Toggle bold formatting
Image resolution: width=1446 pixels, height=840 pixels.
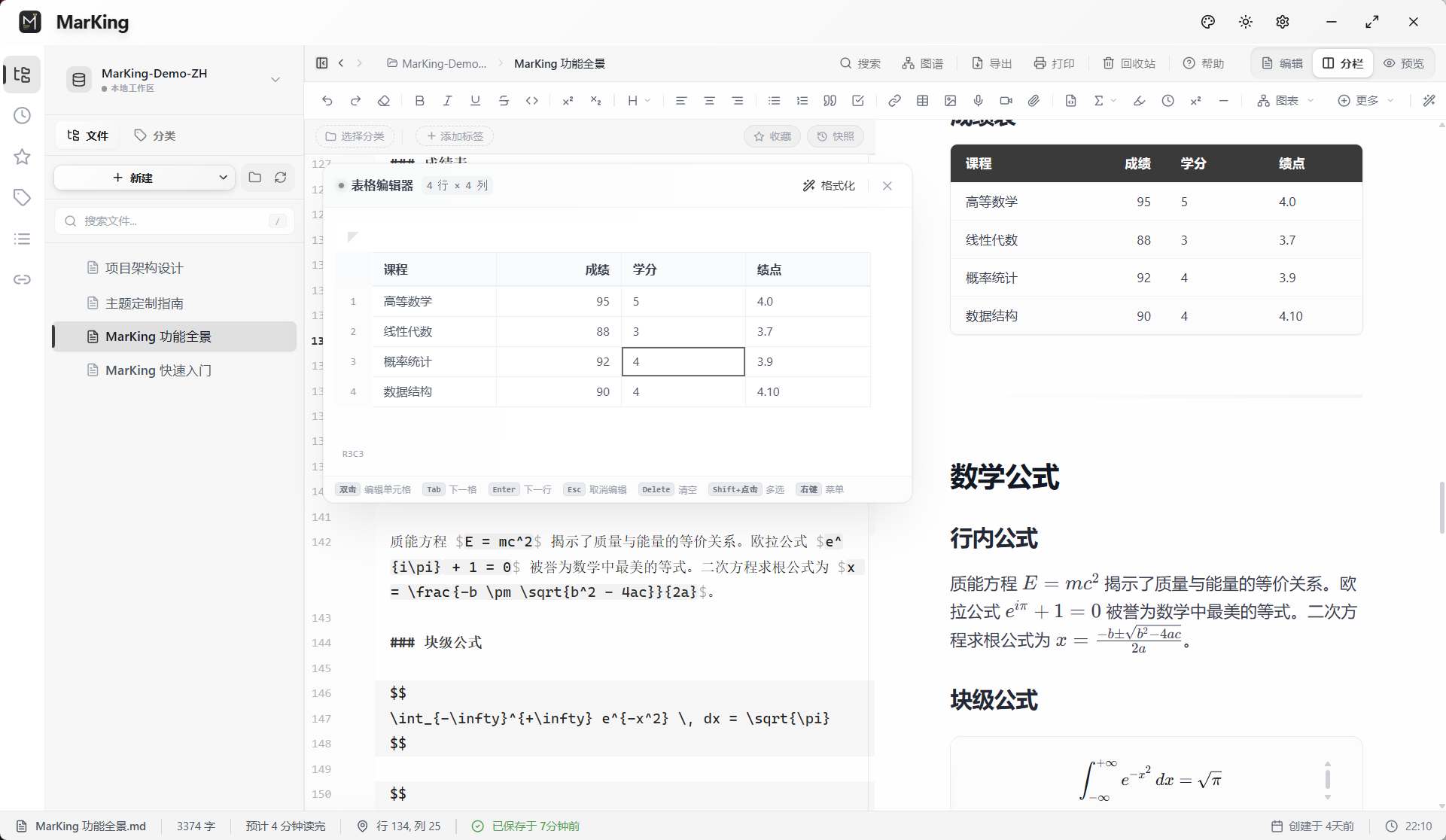419,101
